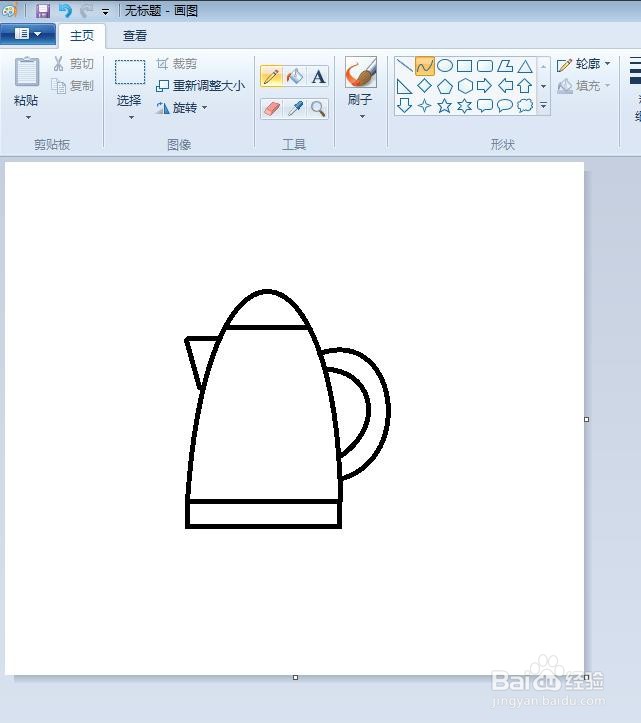Select the Up arrow shape
Viewport: 641px width, 723px height.
[x=525, y=86]
